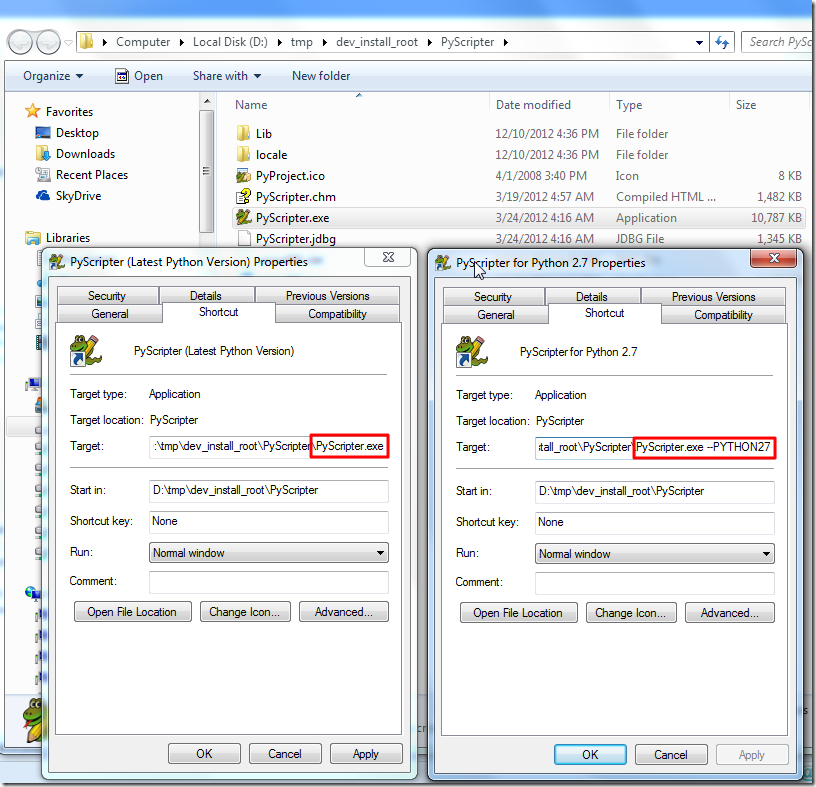Click OK in Latest Python Version dialog
This screenshot has width=816, height=787.
point(205,754)
